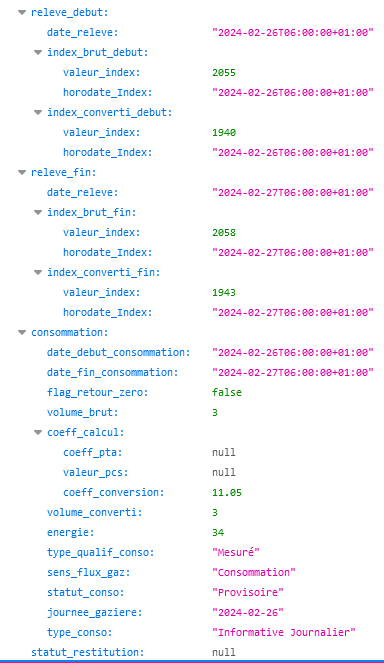Collapse the releve_fin node
Viewport: 384px width, 663px height.
pyautogui.click(x=22, y=173)
